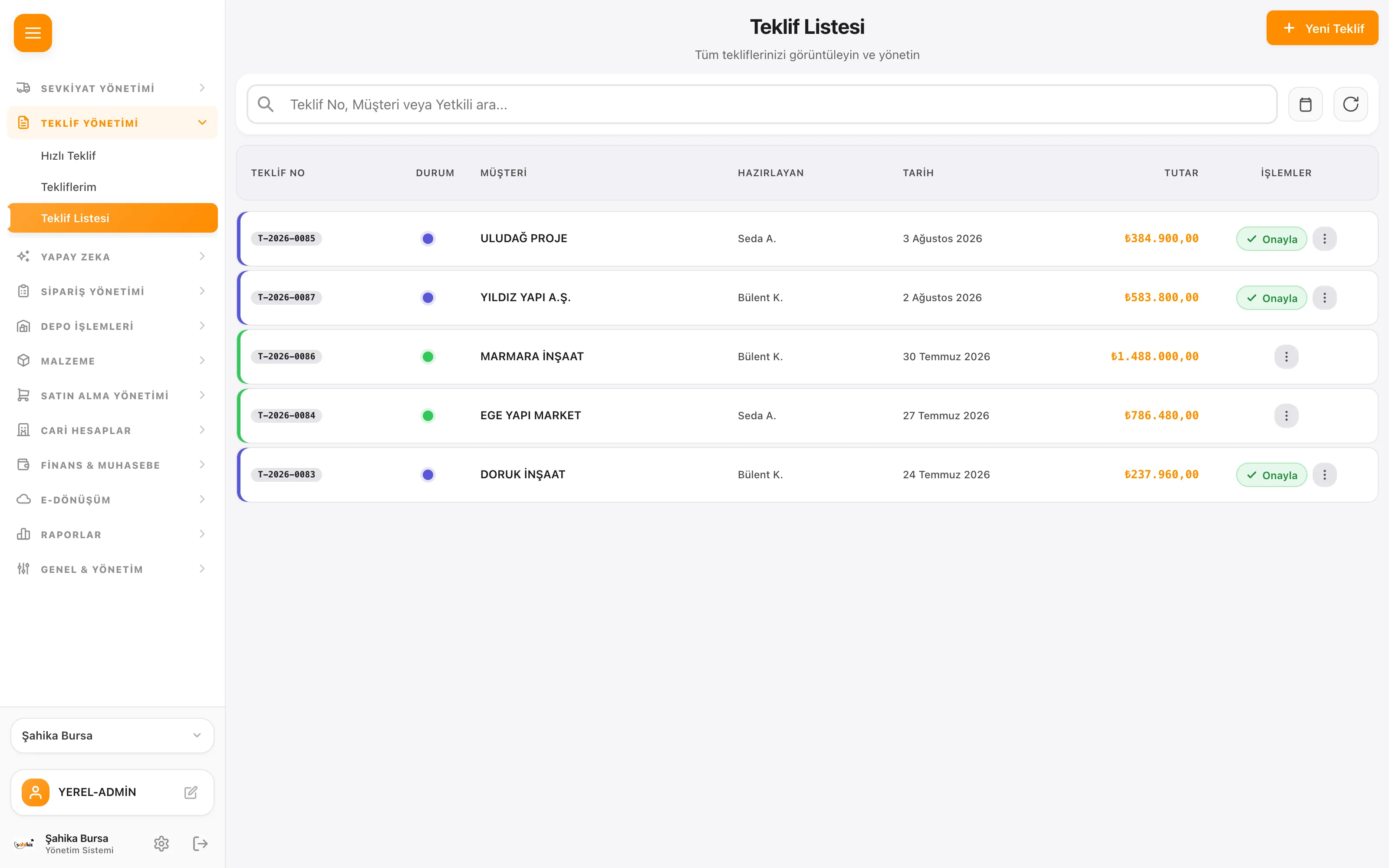Open settings gear icon in sidebar footer
This screenshot has height=868, width=1389.
point(161,843)
